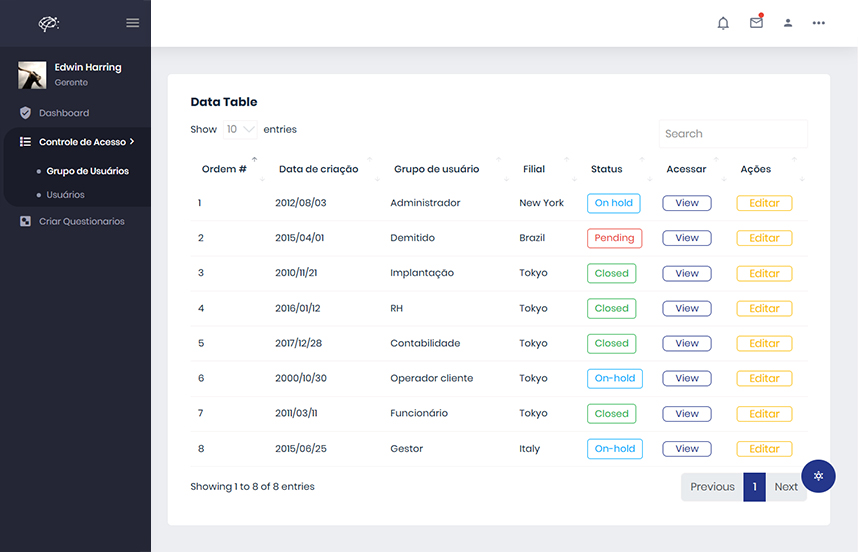Click Edwin Harring's avatar thumbnail
Image resolution: width=858 pixels, height=552 pixels.
tap(32, 75)
